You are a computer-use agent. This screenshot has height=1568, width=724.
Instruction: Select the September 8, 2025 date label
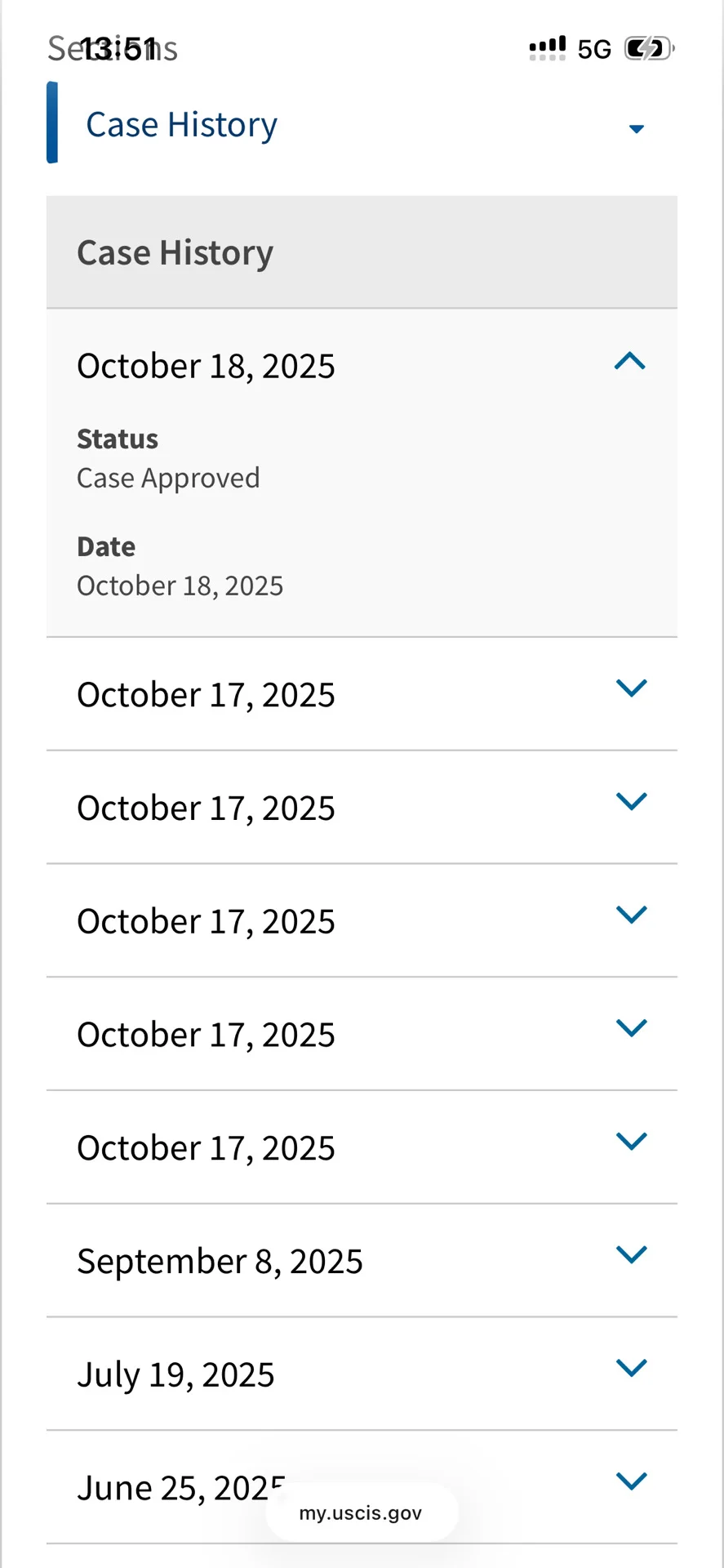(220, 1262)
